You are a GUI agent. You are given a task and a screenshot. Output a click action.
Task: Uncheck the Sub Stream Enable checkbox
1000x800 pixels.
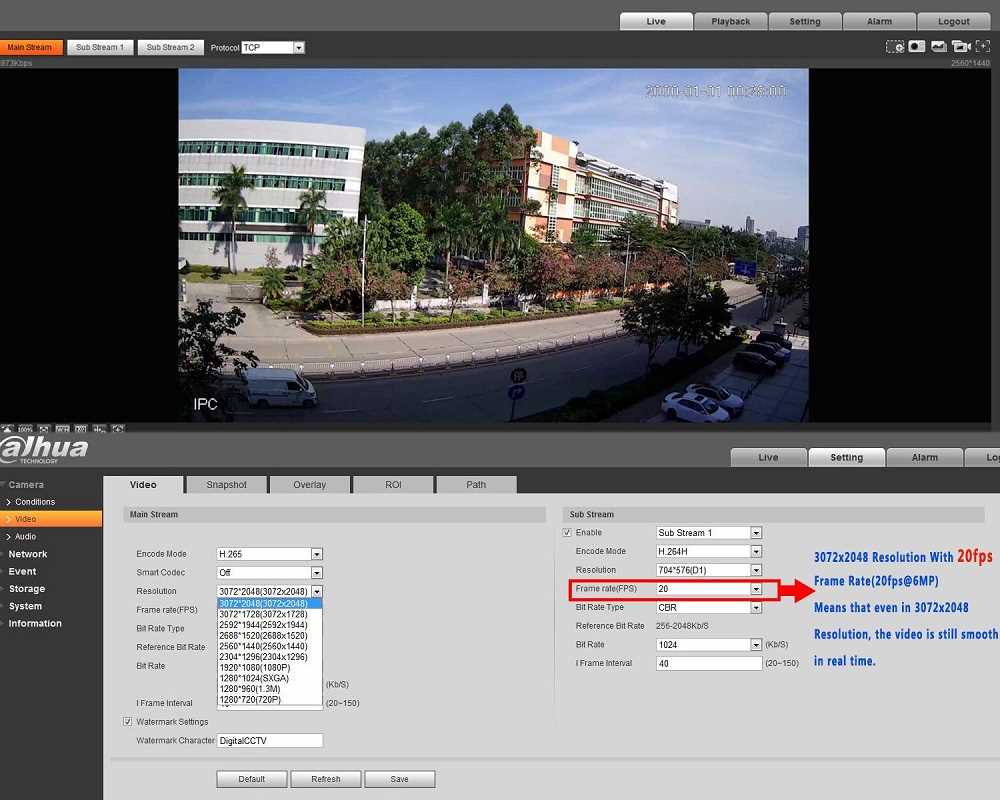568,533
